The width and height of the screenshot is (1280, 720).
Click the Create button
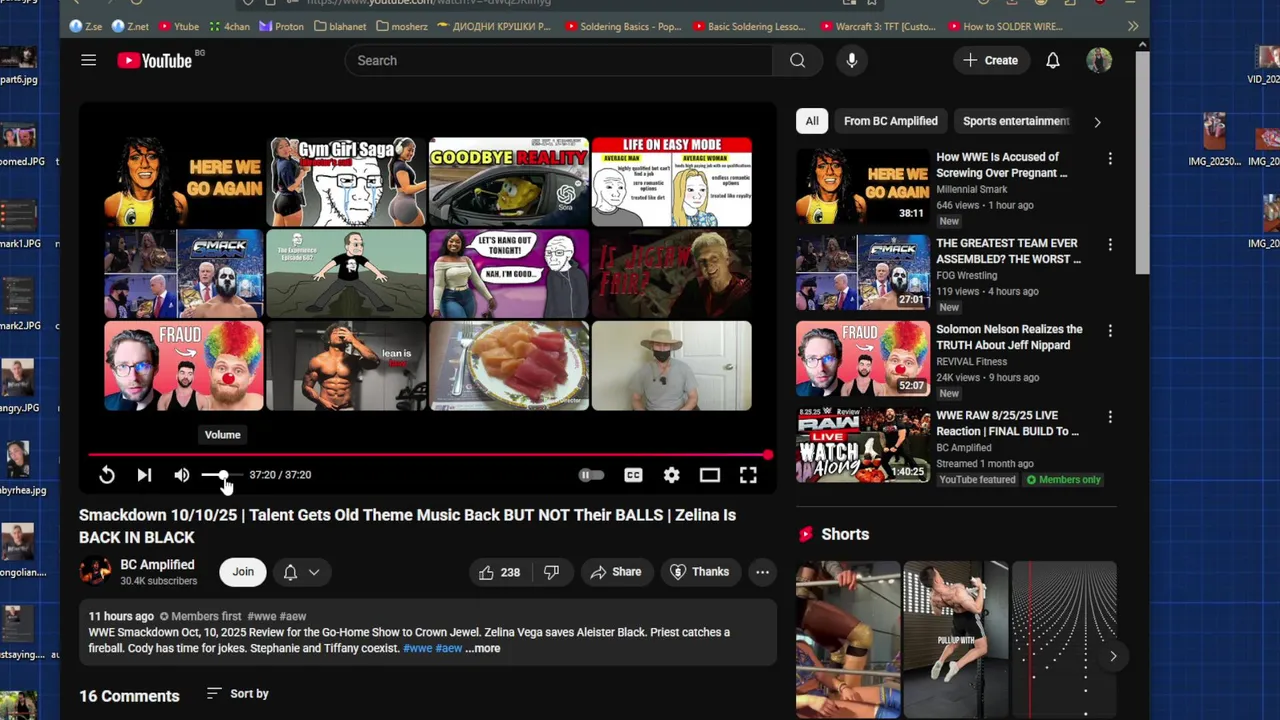[991, 61]
